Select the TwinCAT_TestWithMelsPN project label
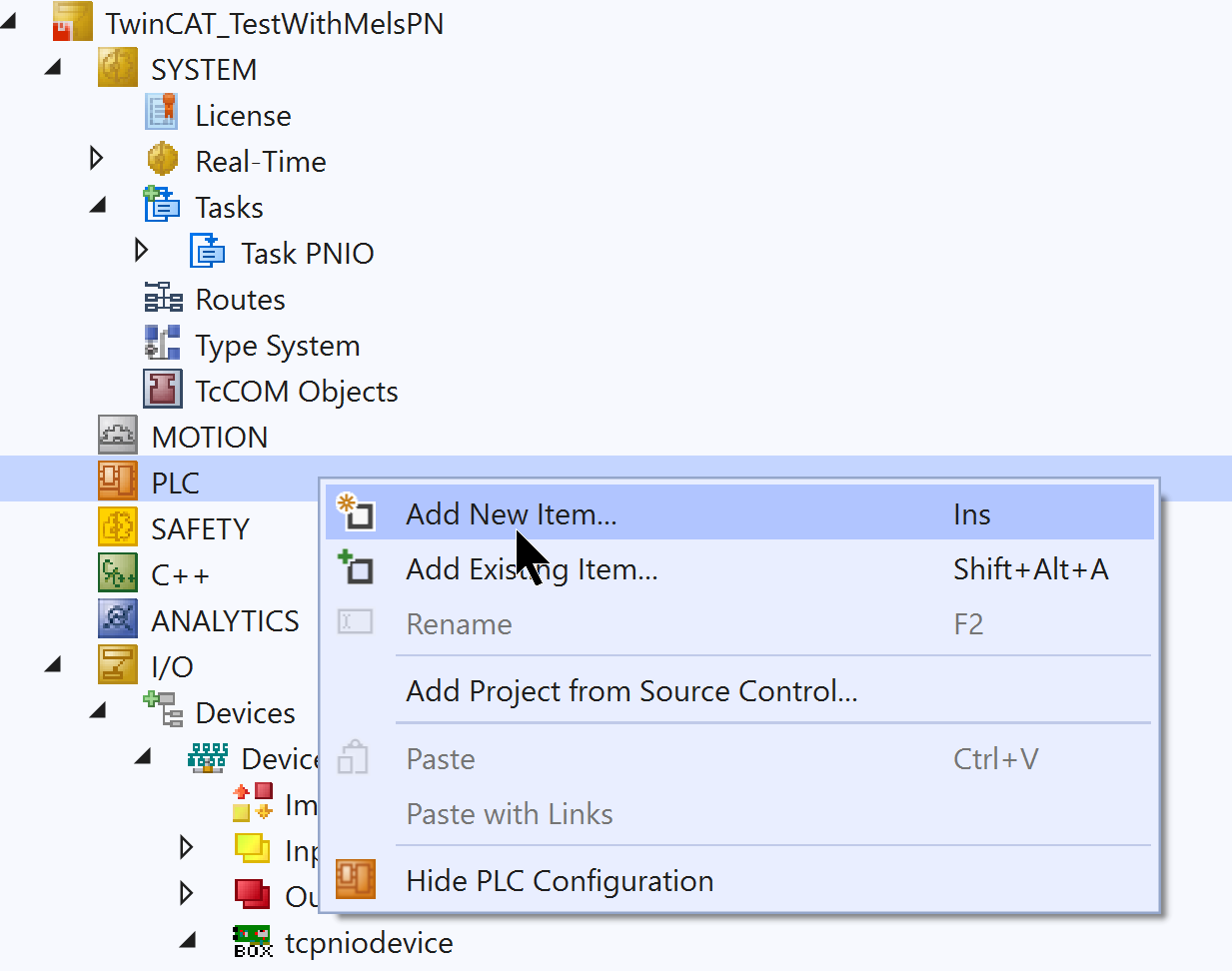Image resolution: width=1232 pixels, height=971 pixels. click(x=275, y=23)
